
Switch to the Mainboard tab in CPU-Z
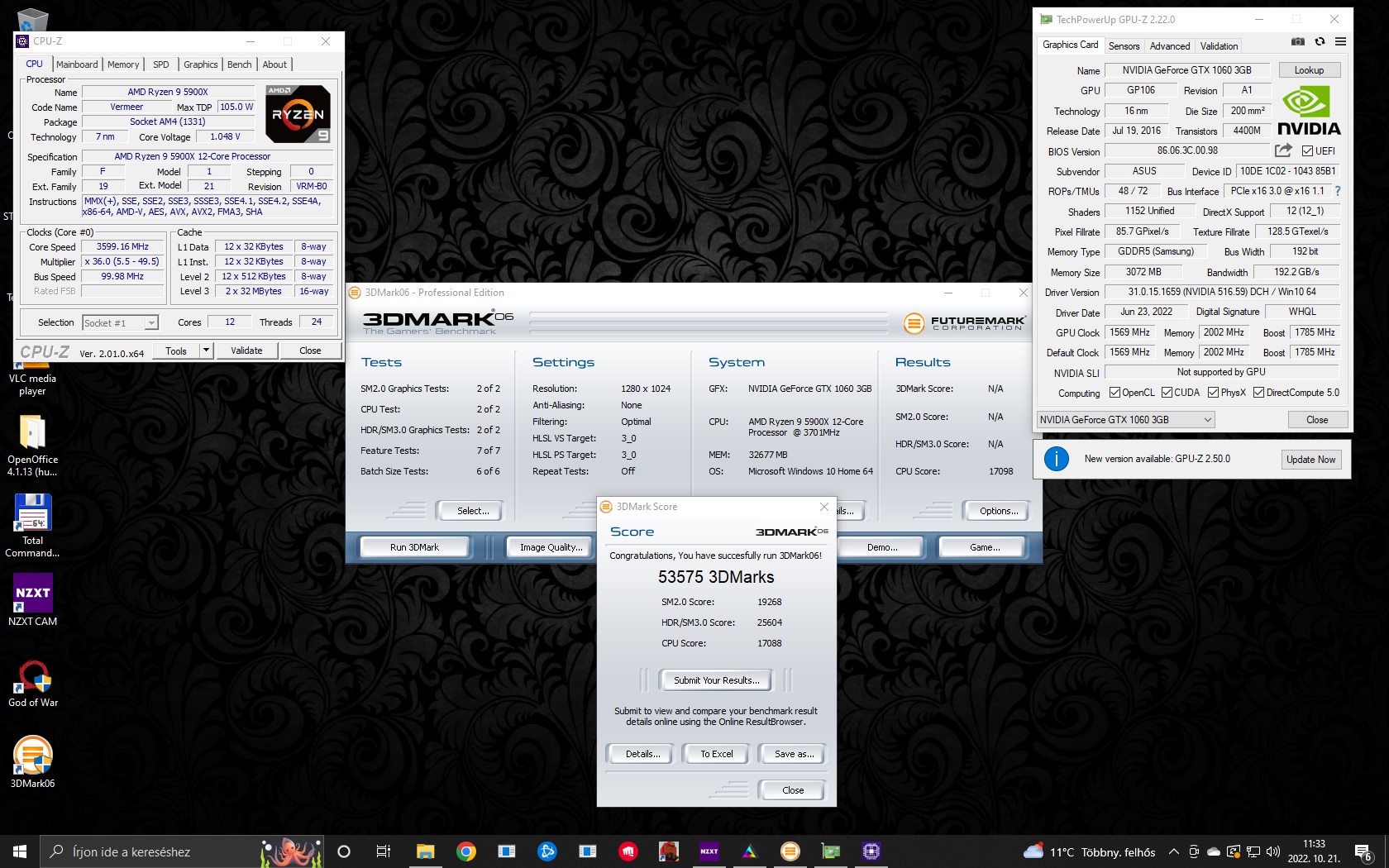tap(77, 64)
